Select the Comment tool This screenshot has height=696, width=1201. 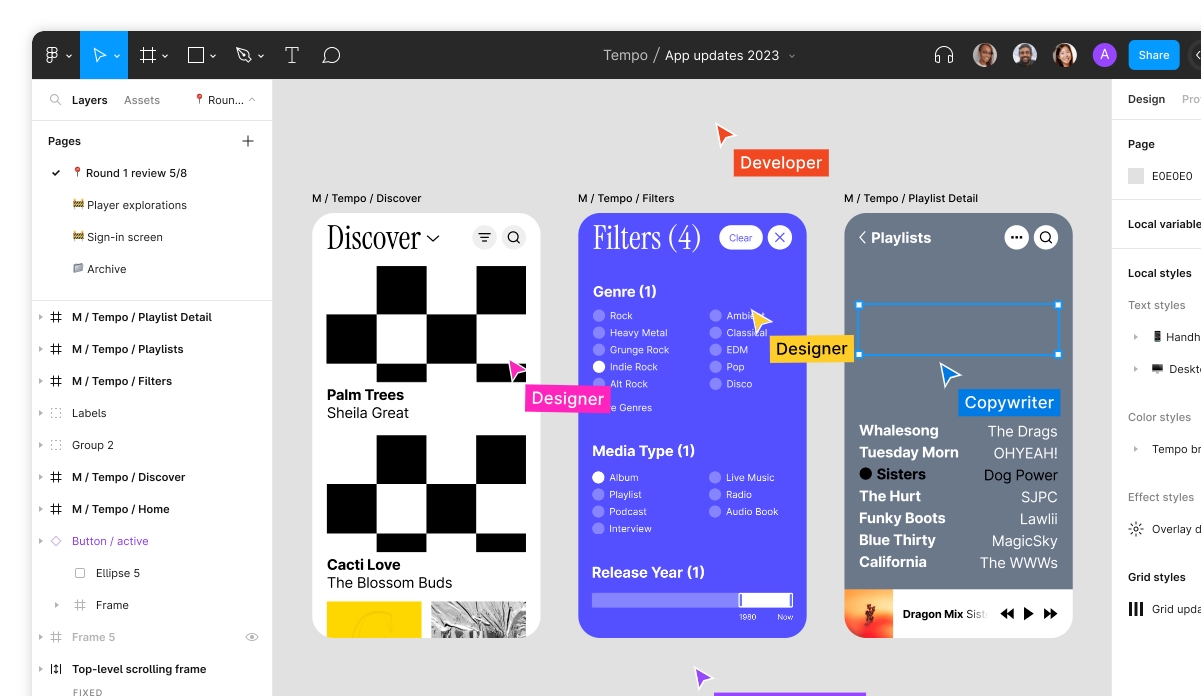[332, 55]
